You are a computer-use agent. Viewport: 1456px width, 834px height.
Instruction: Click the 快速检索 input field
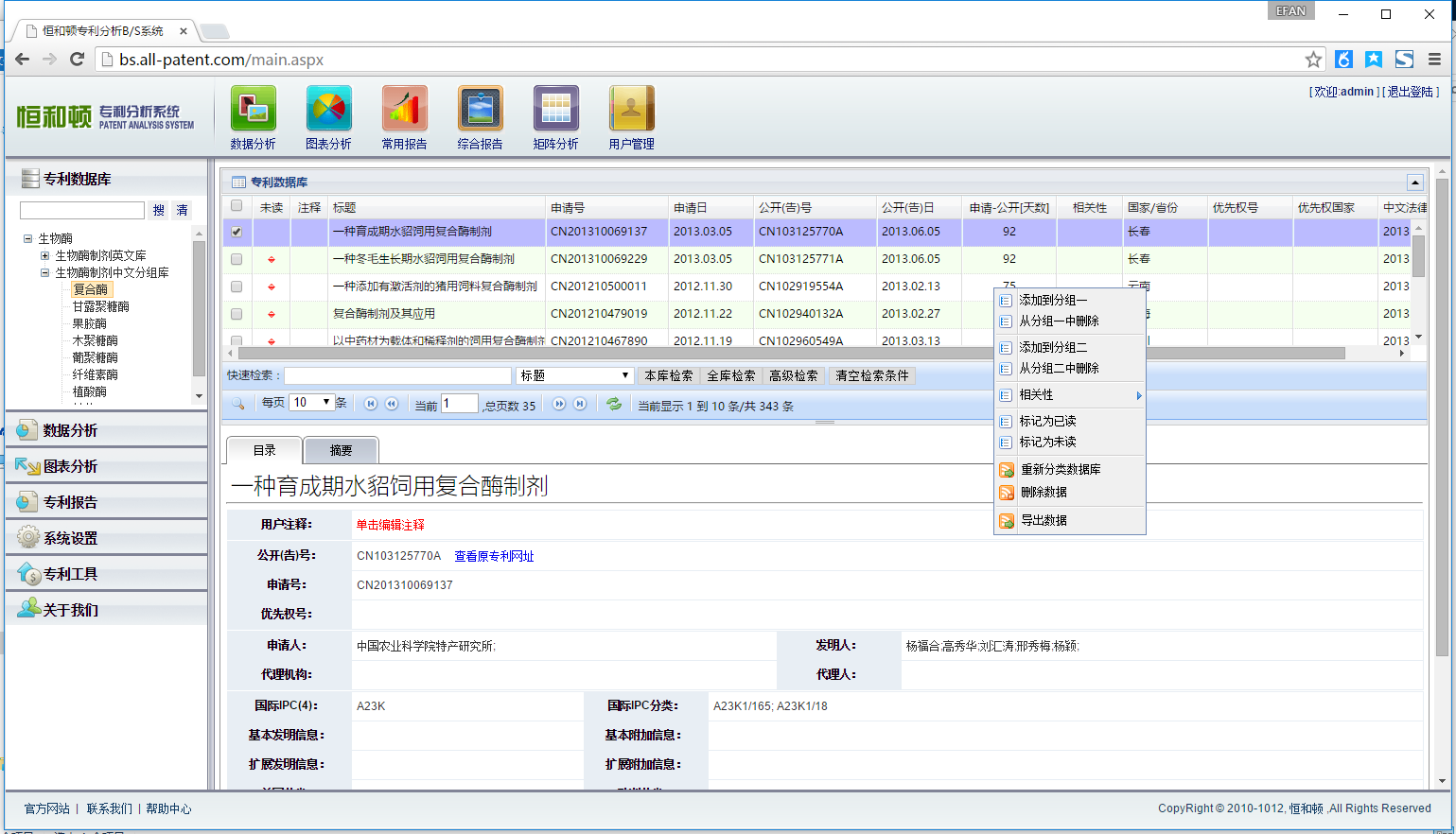pos(397,375)
